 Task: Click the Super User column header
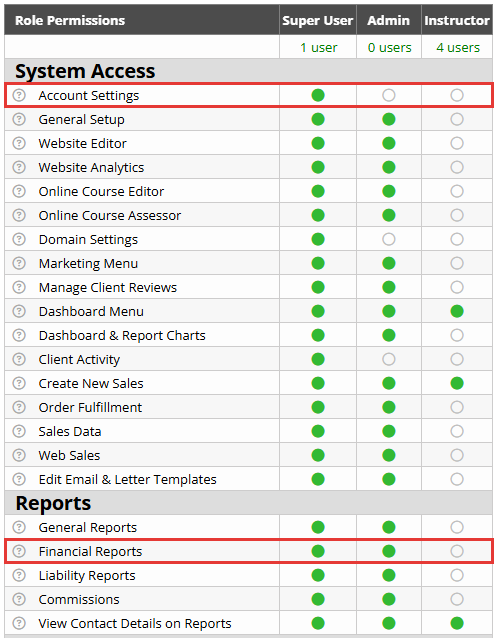(x=317, y=20)
